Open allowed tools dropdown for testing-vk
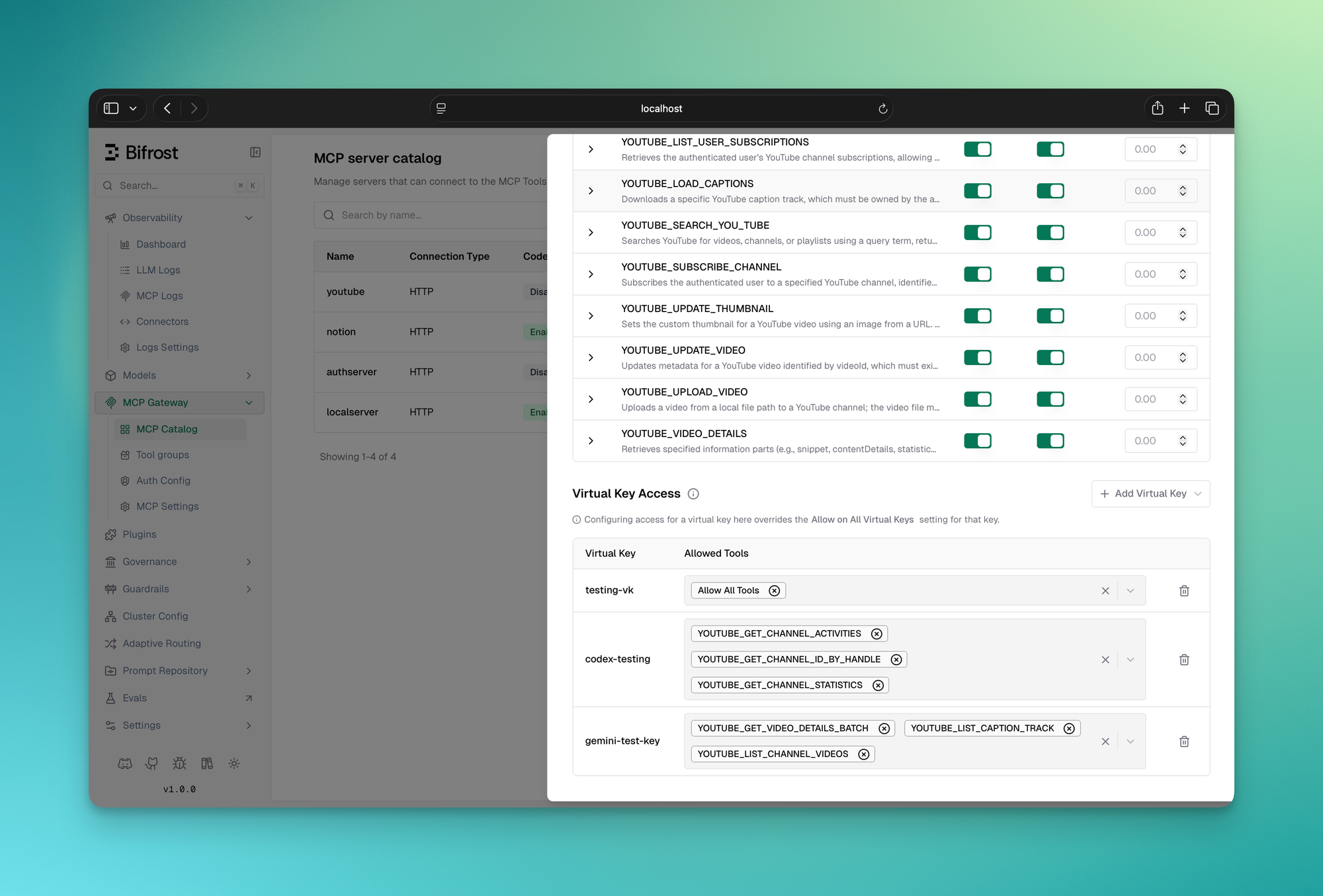 pos(1131,591)
